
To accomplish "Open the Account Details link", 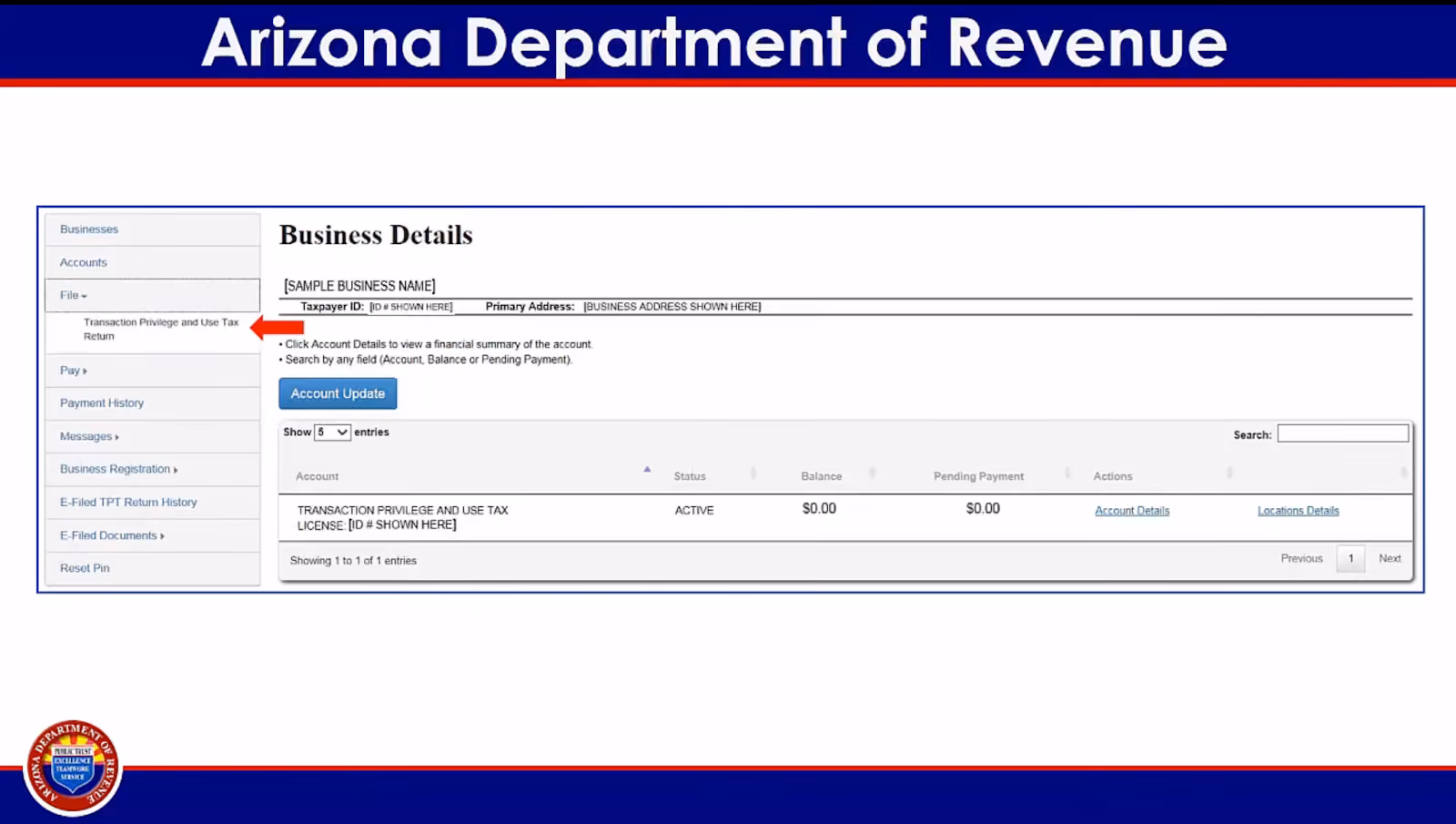I will click(1132, 511).
